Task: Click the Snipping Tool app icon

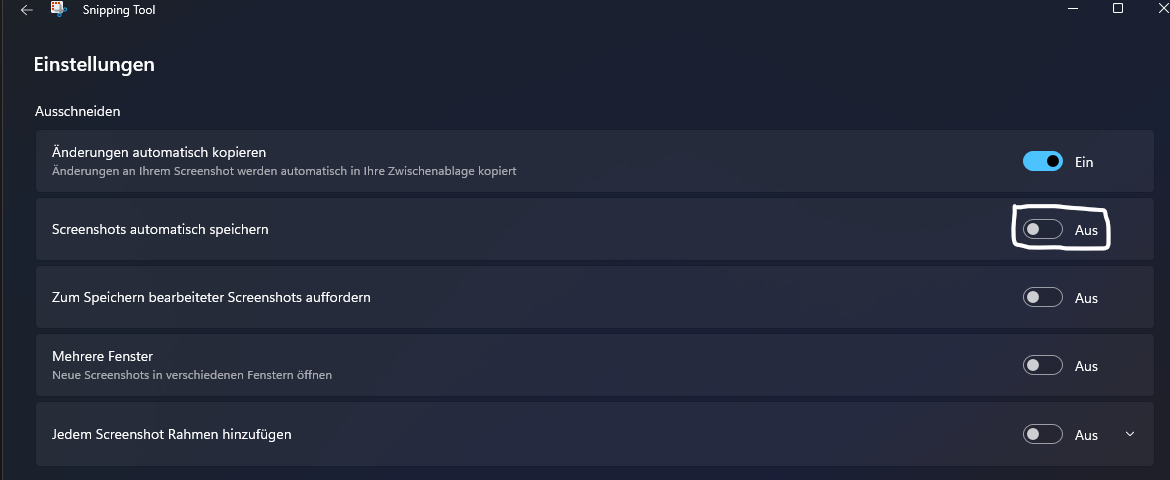Action: click(59, 10)
